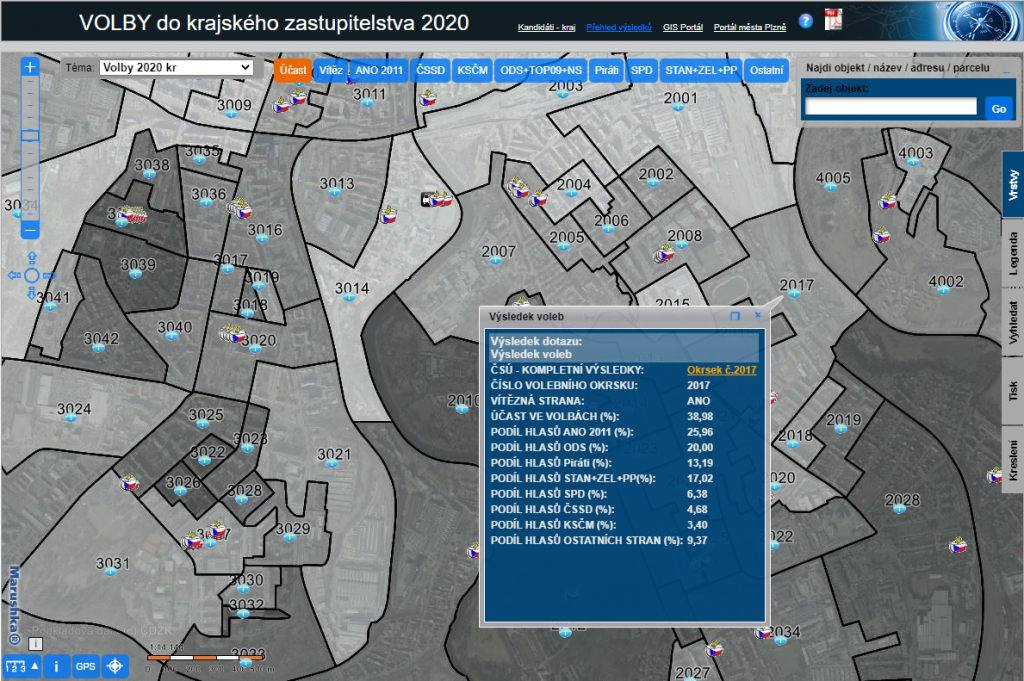Click district marker 3014

click(x=349, y=297)
